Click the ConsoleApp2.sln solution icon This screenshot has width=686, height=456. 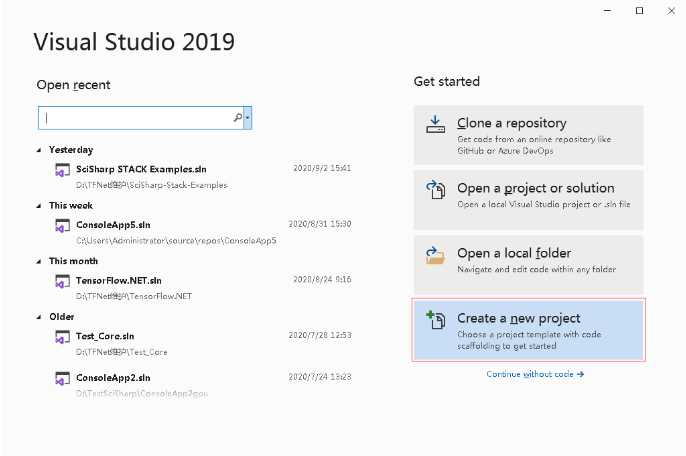coord(62,379)
